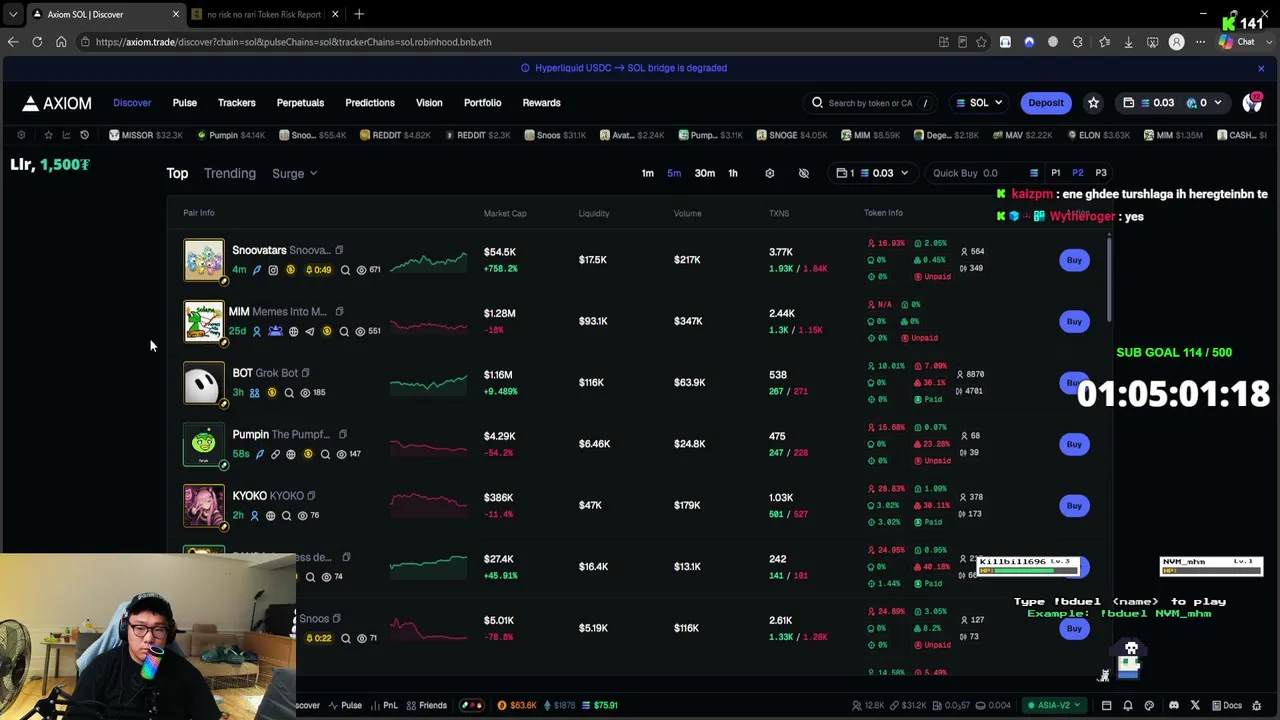Copy the MIM Memes Into M... address icon

tap(339, 311)
